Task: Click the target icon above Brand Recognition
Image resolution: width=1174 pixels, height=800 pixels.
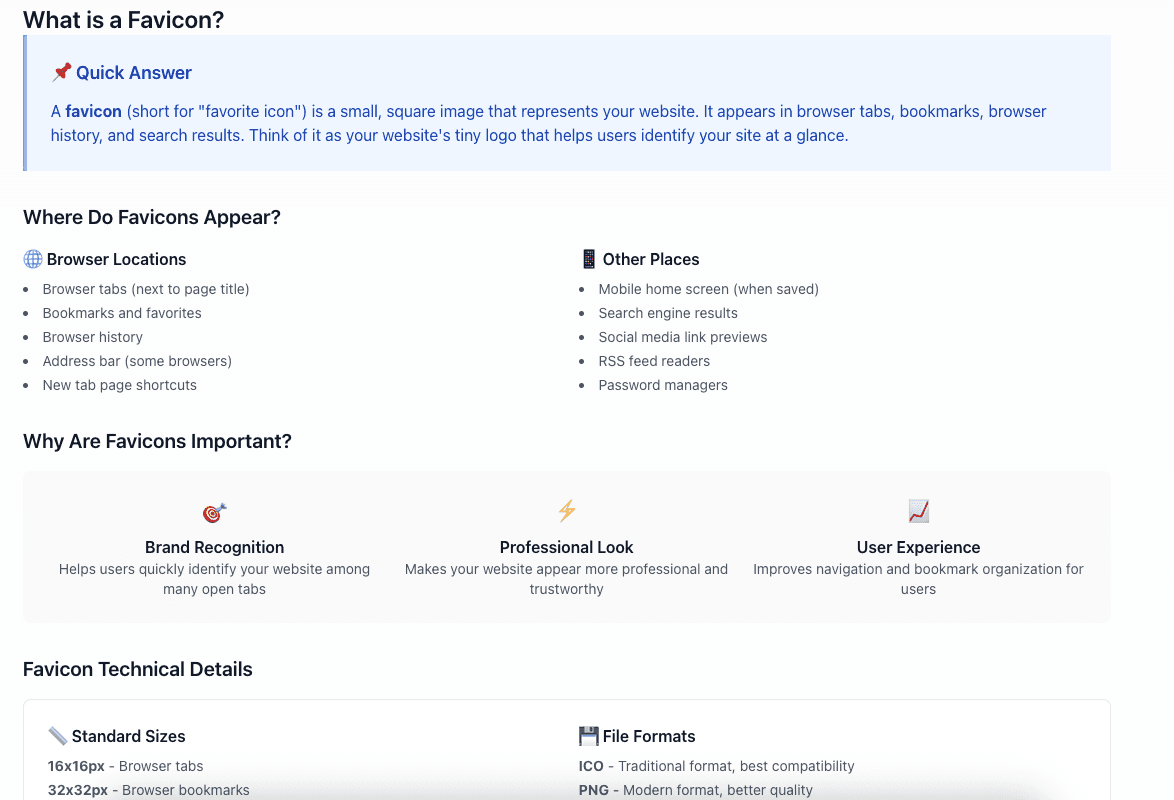Action: 214,512
